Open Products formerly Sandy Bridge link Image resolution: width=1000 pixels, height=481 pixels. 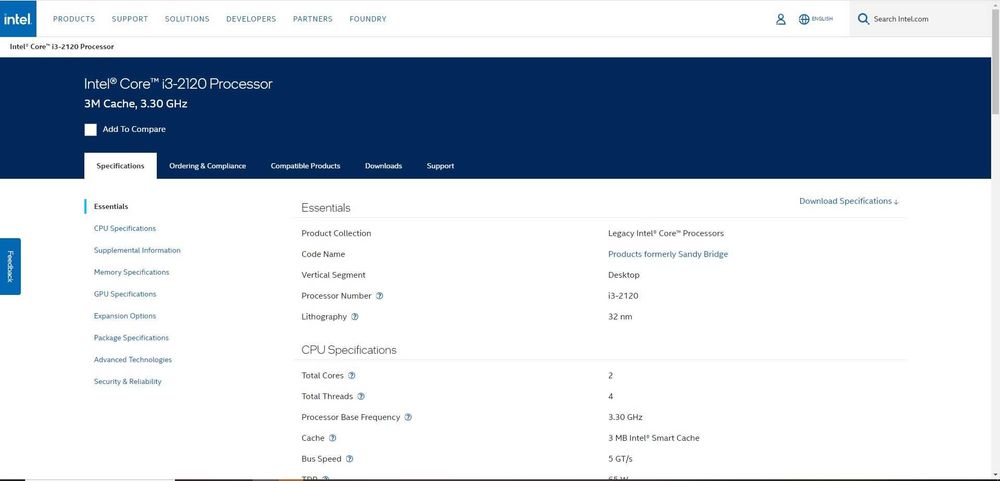click(668, 254)
